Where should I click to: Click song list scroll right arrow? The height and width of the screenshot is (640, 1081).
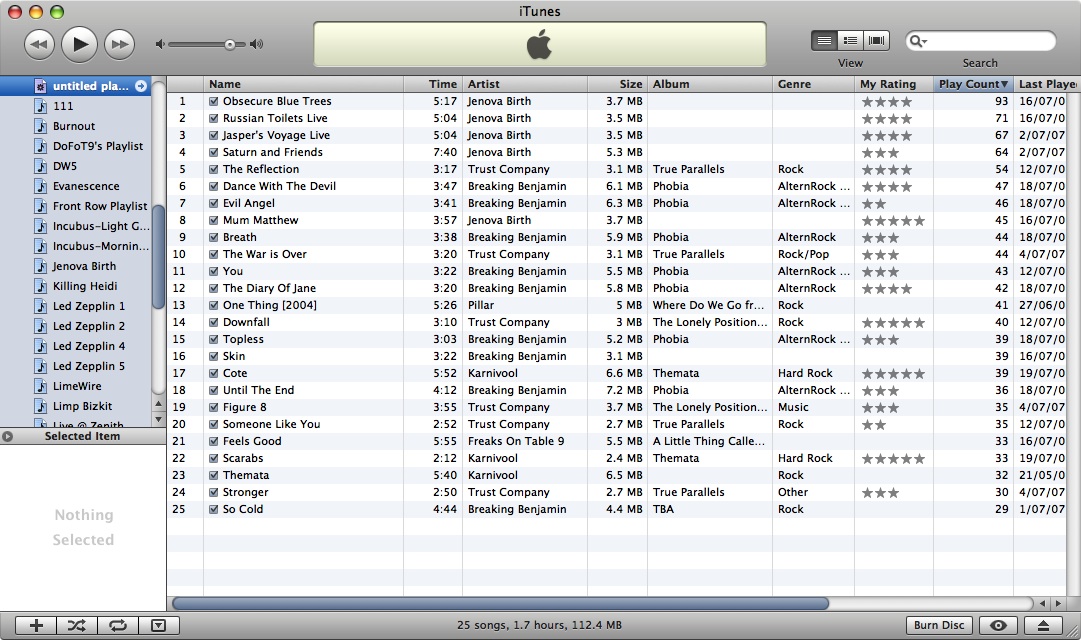coord(1058,603)
